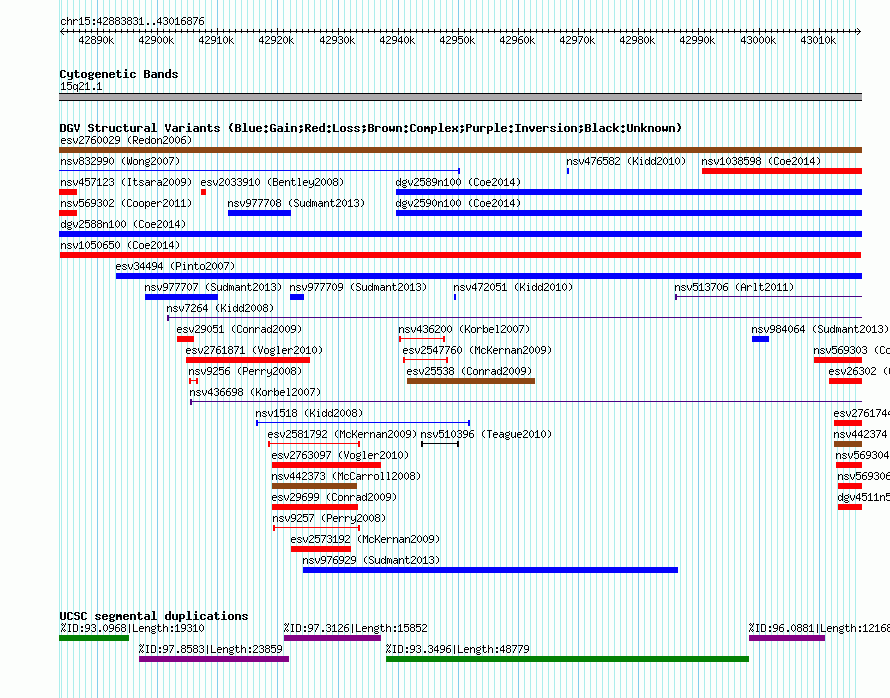
Task: Select esv2573192 (McKernan2009) label
Action: 366,539
